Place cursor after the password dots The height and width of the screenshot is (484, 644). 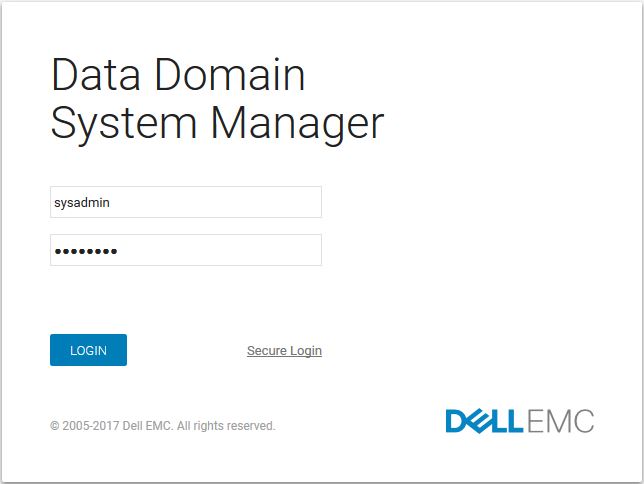coord(118,251)
